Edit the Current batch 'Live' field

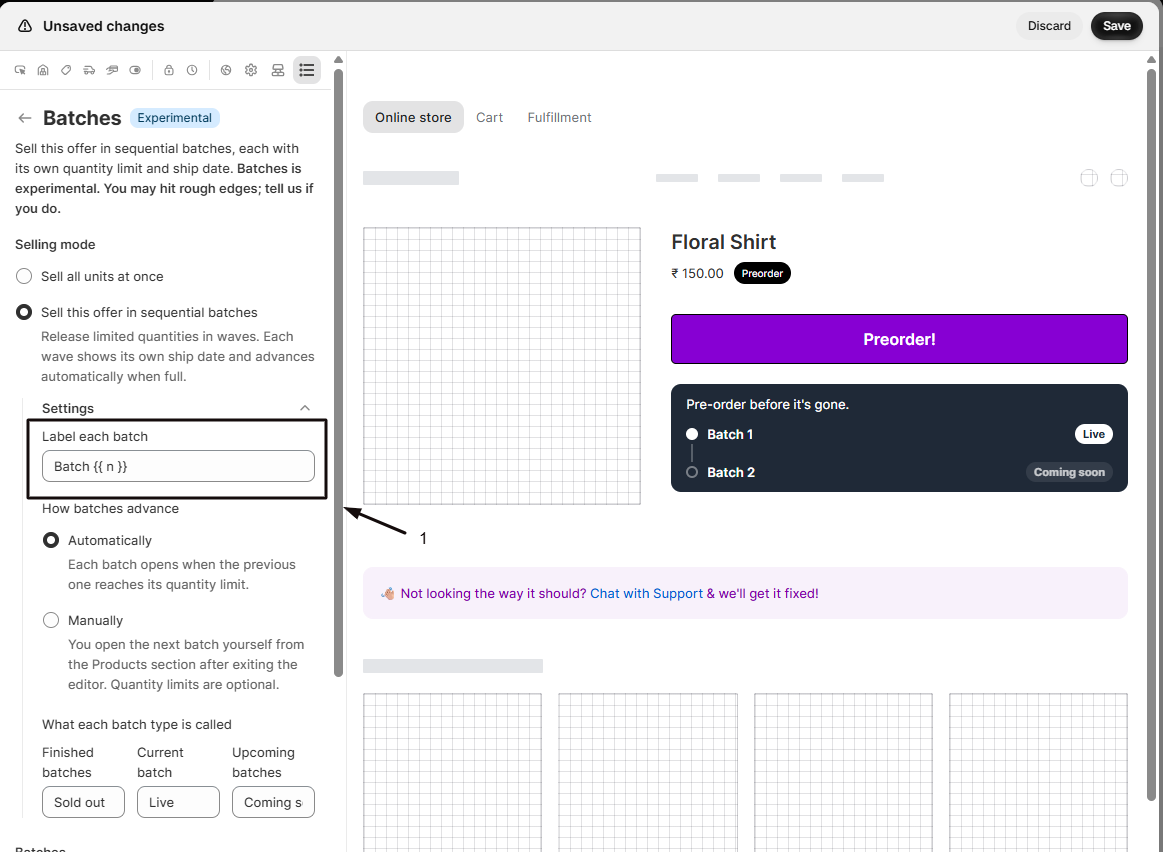(x=178, y=802)
